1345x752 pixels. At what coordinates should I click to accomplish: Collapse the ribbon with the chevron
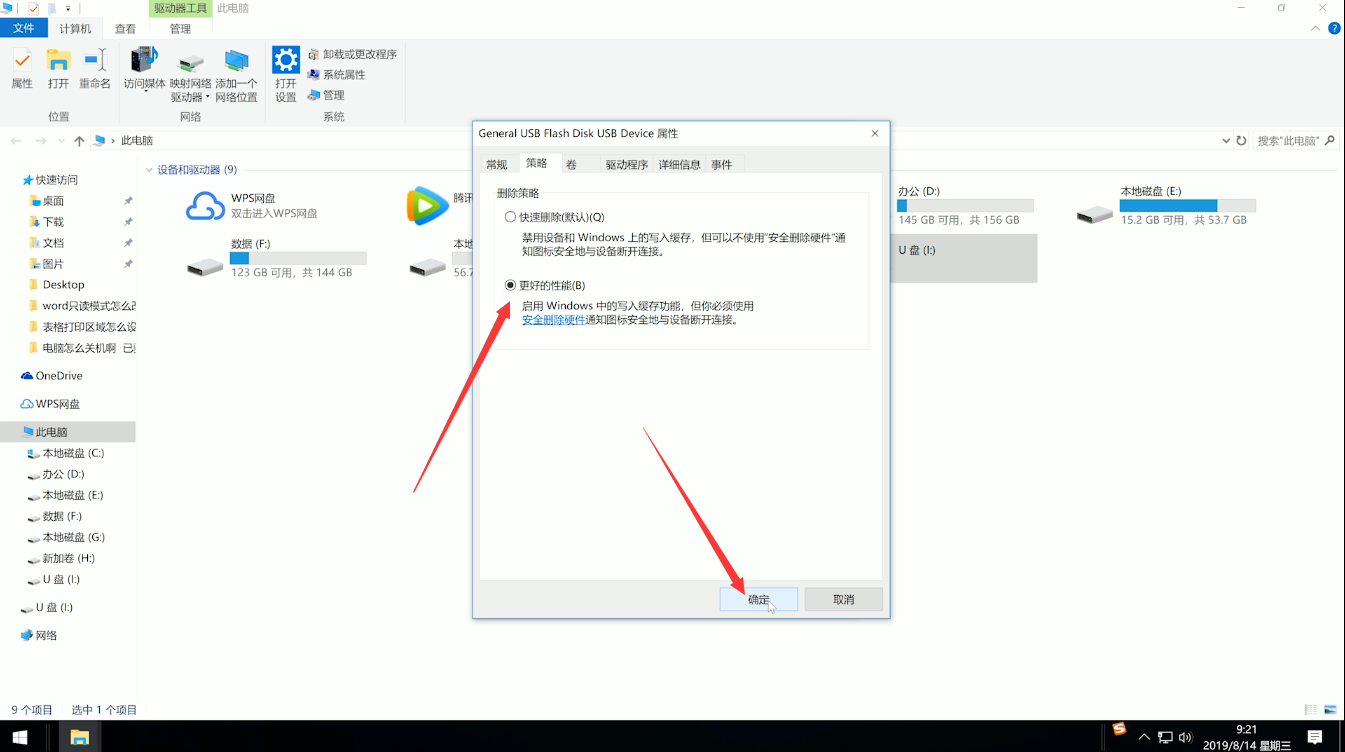coord(1317,28)
